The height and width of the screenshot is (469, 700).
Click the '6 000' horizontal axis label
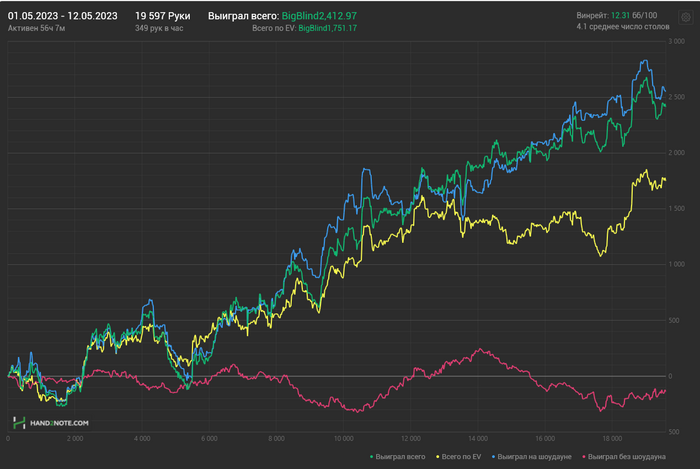coord(209,439)
